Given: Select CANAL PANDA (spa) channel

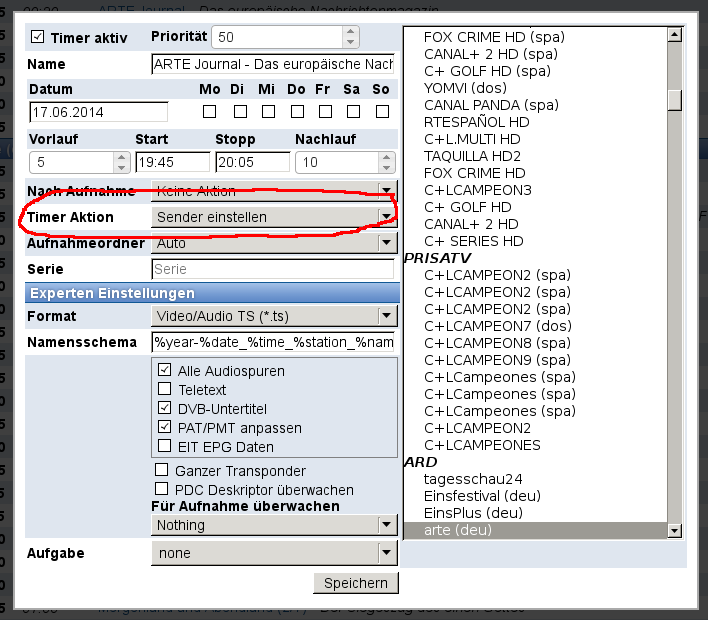Looking at the screenshot, I should coord(491,105).
